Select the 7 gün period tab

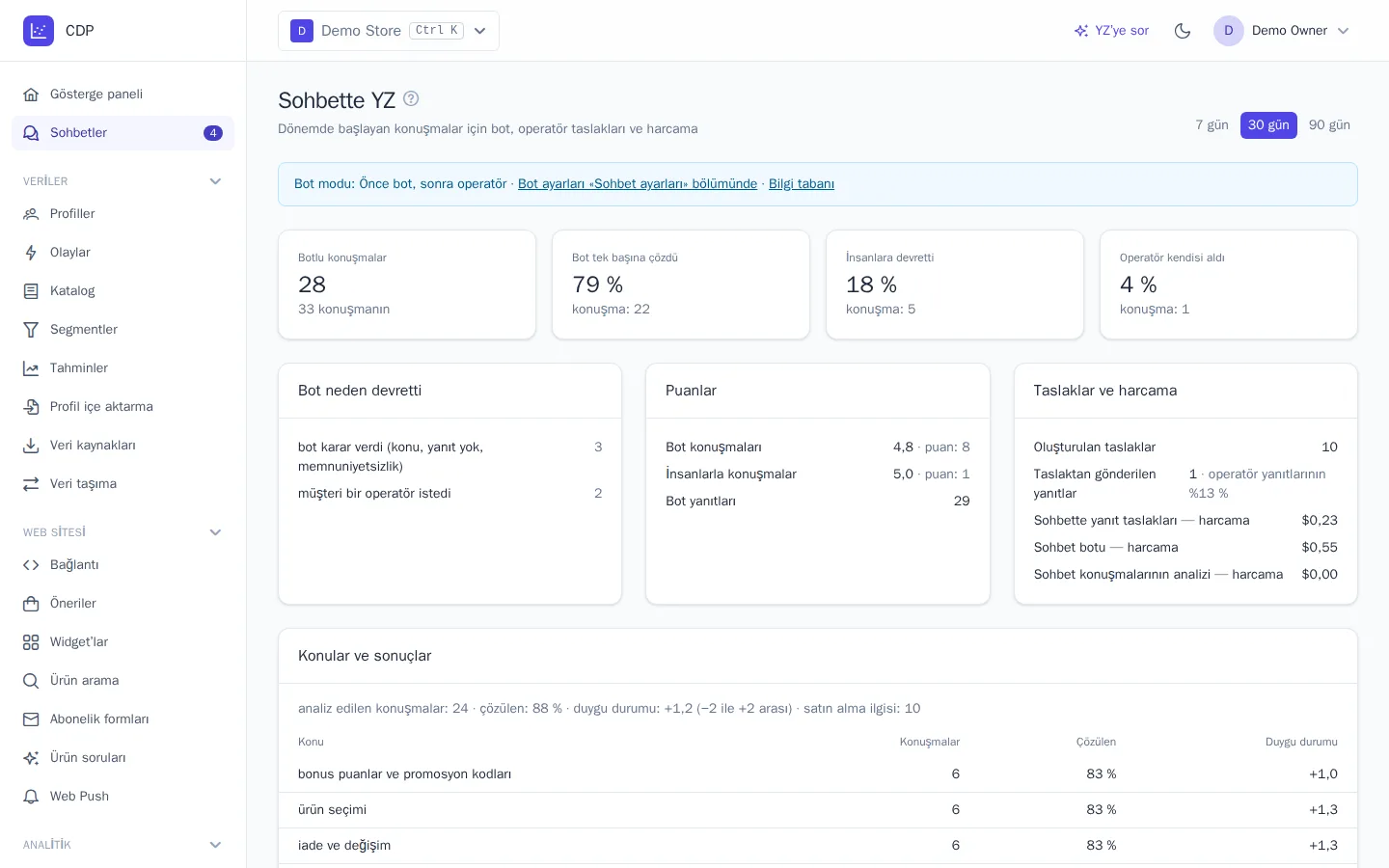click(x=1212, y=125)
